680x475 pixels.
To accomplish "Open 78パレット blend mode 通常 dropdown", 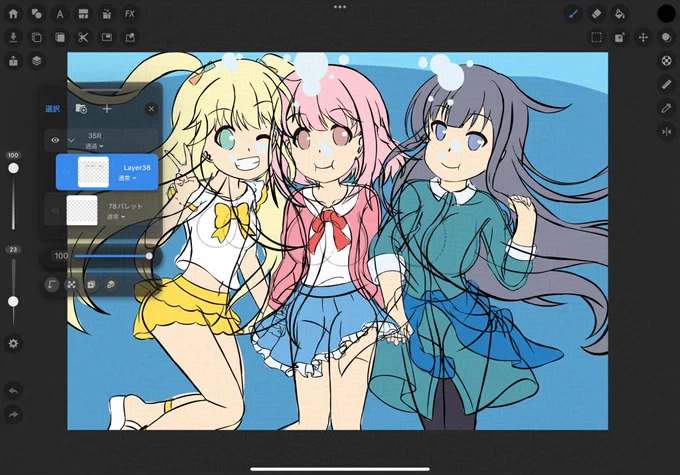I will click(115, 216).
